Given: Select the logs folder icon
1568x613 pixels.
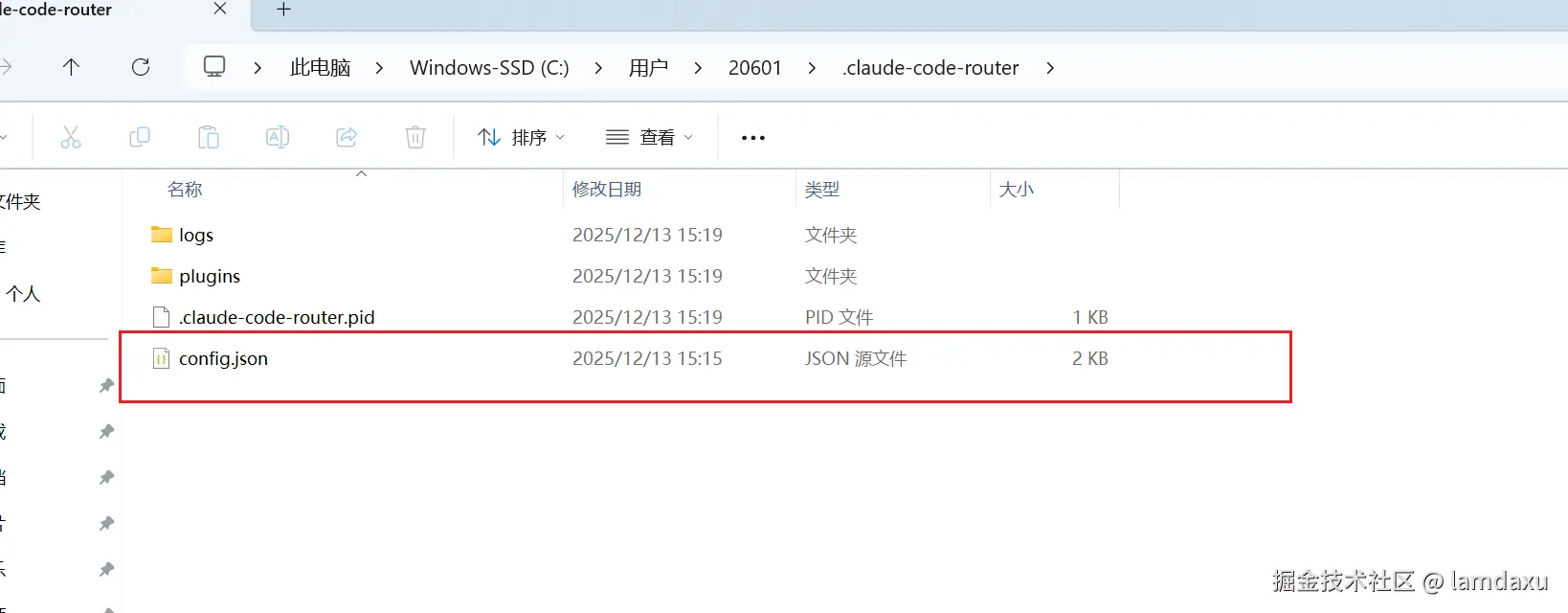Looking at the screenshot, I should pos(162,235).
